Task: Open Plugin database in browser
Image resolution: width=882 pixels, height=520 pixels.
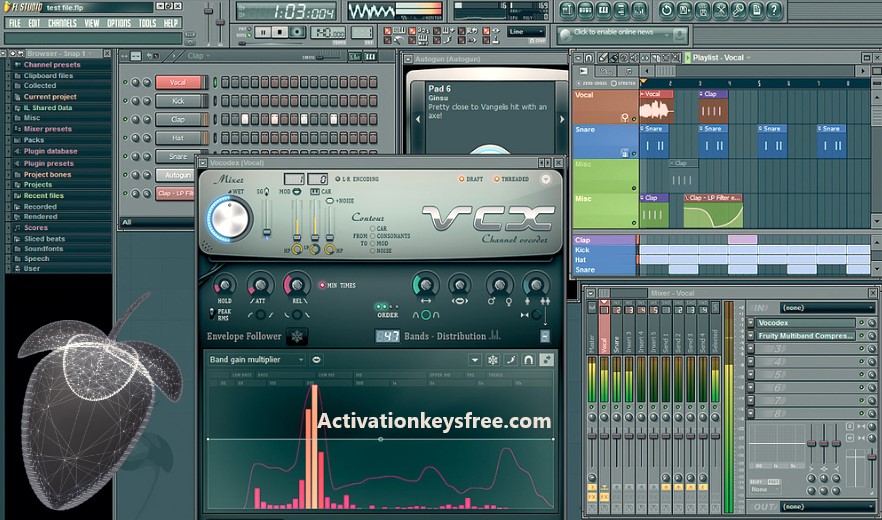Action: tap(50, 151)
